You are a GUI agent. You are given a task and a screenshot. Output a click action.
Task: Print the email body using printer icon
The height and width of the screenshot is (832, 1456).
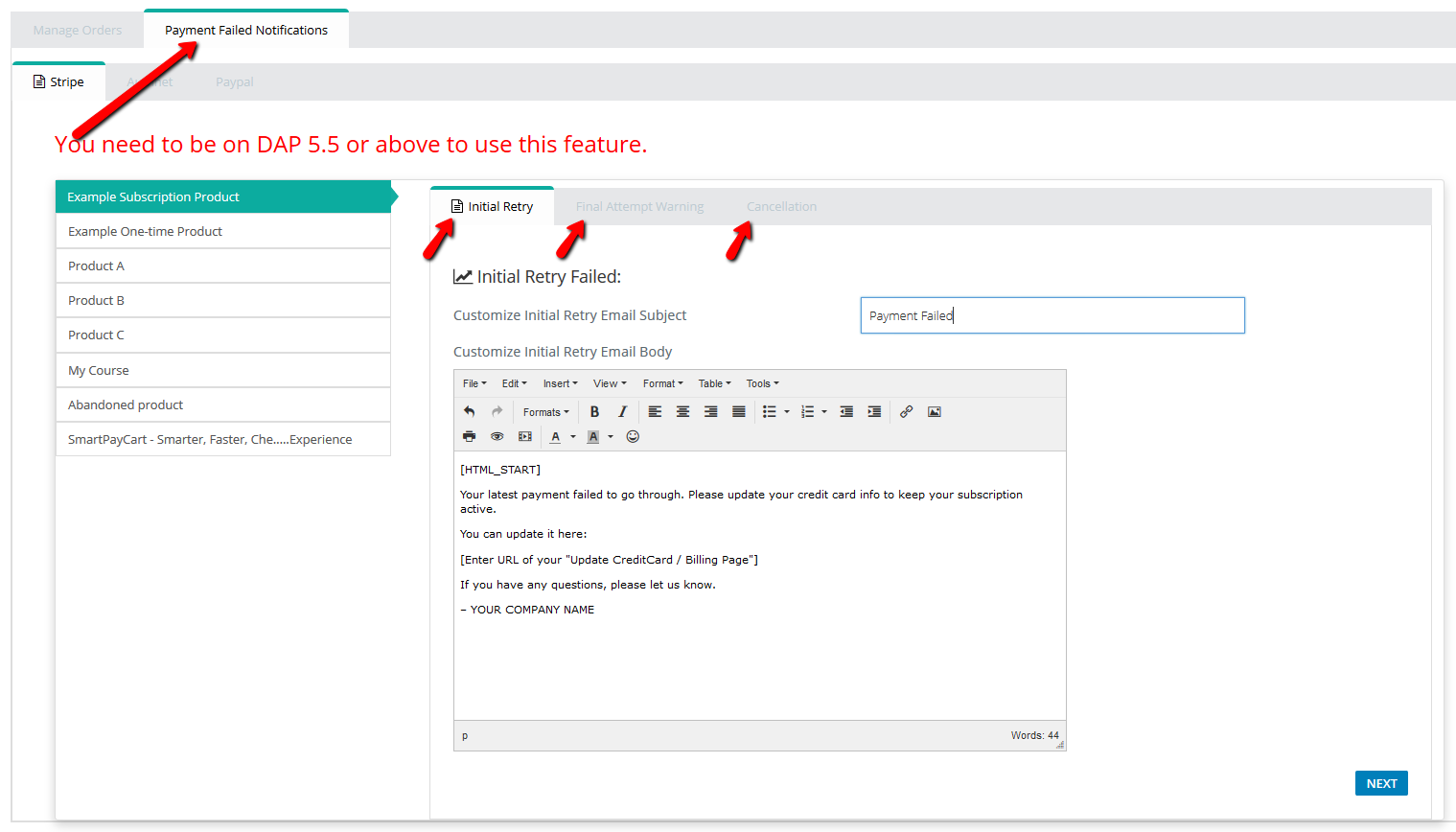[469, 437]
